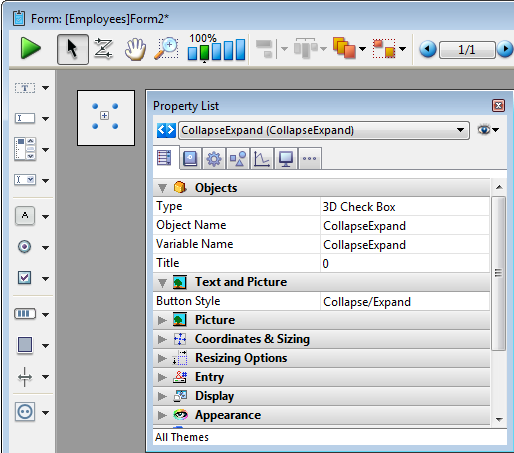Set zoom level with the 100% bars
Image resolution: width=514 pixels, height=453 pixels.
click(x=216, y=48)
